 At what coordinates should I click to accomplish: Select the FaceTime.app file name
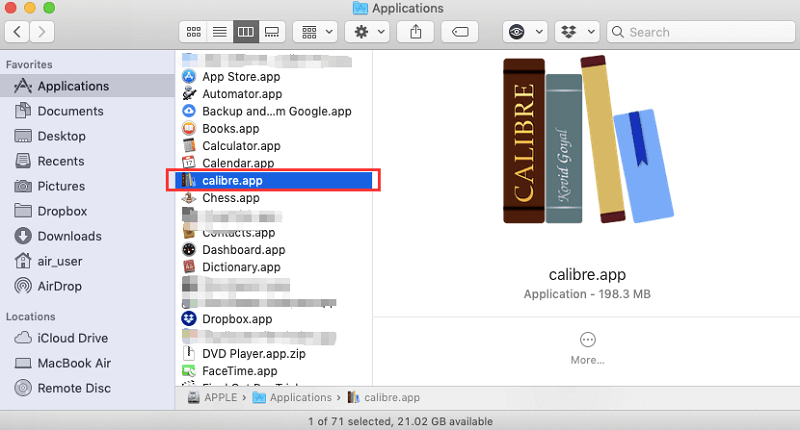(x=240, y=371)
